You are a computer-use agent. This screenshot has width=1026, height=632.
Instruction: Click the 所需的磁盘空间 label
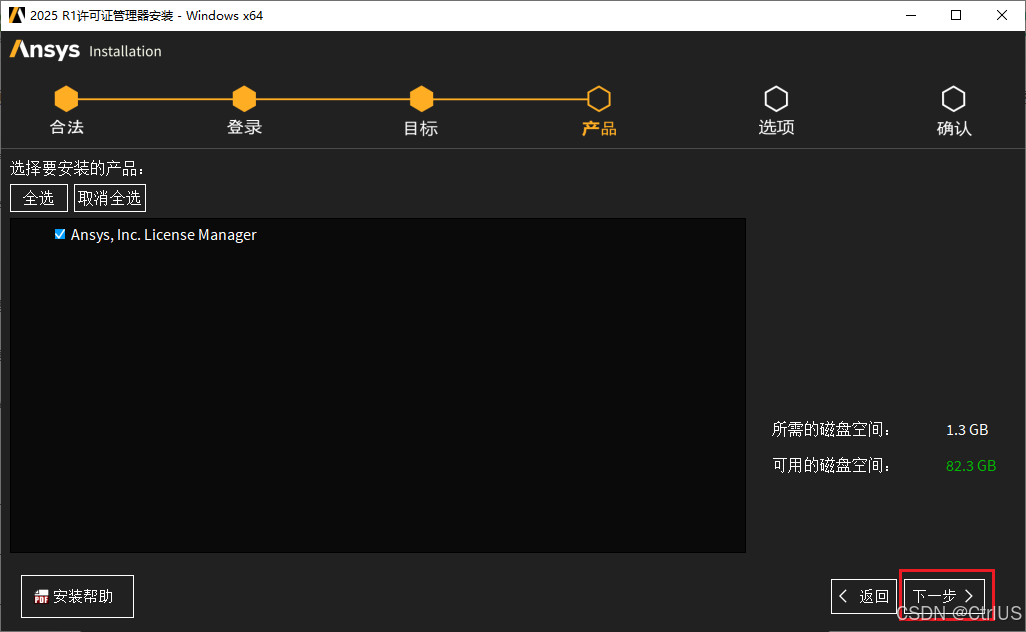click(x=830, y=429)
